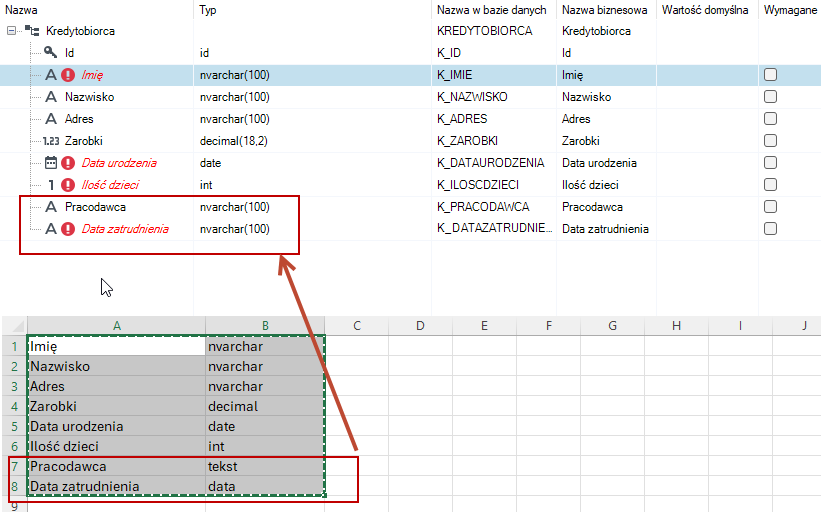Click the integer icon of Ilość dzieci
Screen dimensions: 821x512
pos(51,185)
